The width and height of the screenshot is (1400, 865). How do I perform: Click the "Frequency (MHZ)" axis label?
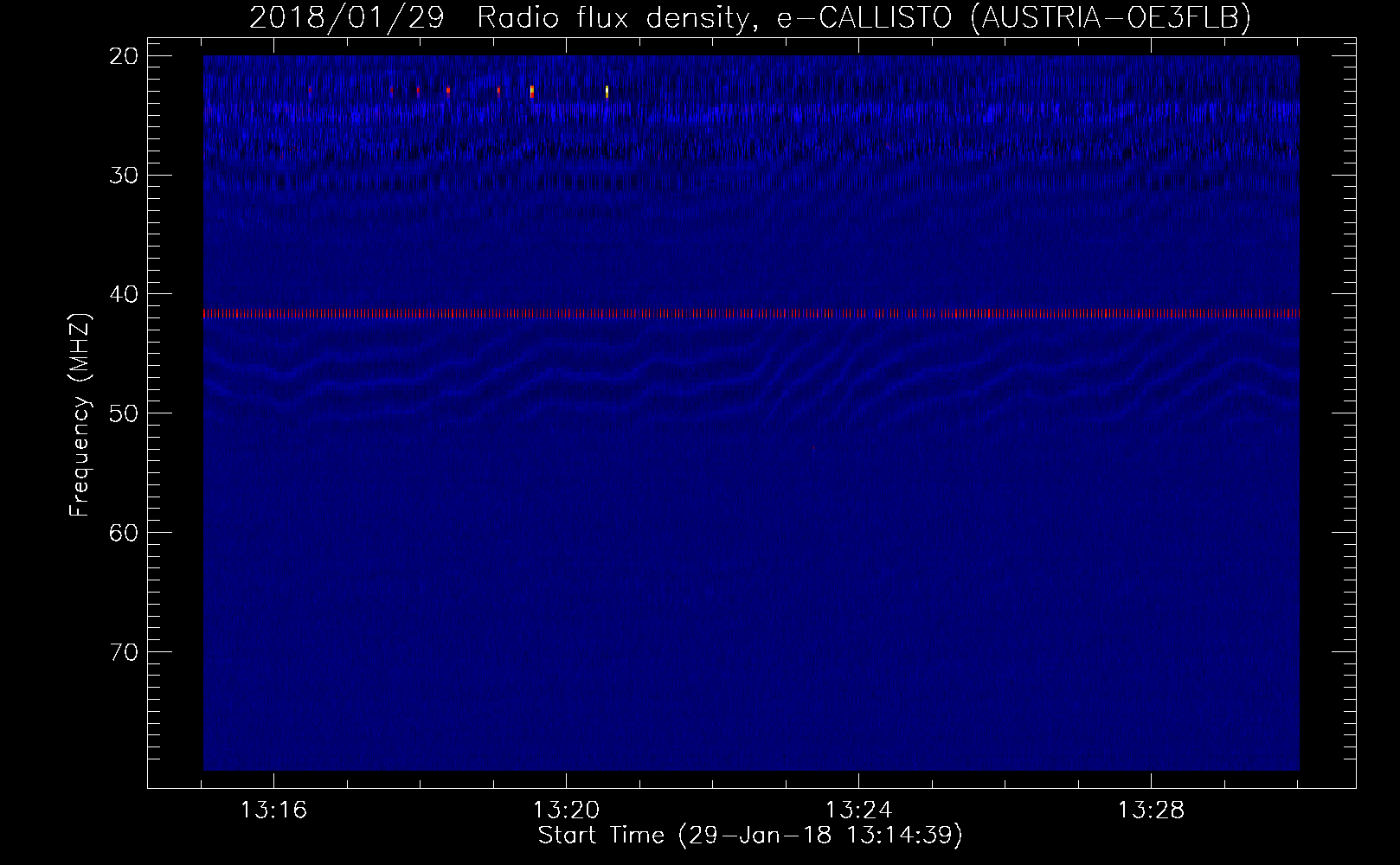point(80,415)
